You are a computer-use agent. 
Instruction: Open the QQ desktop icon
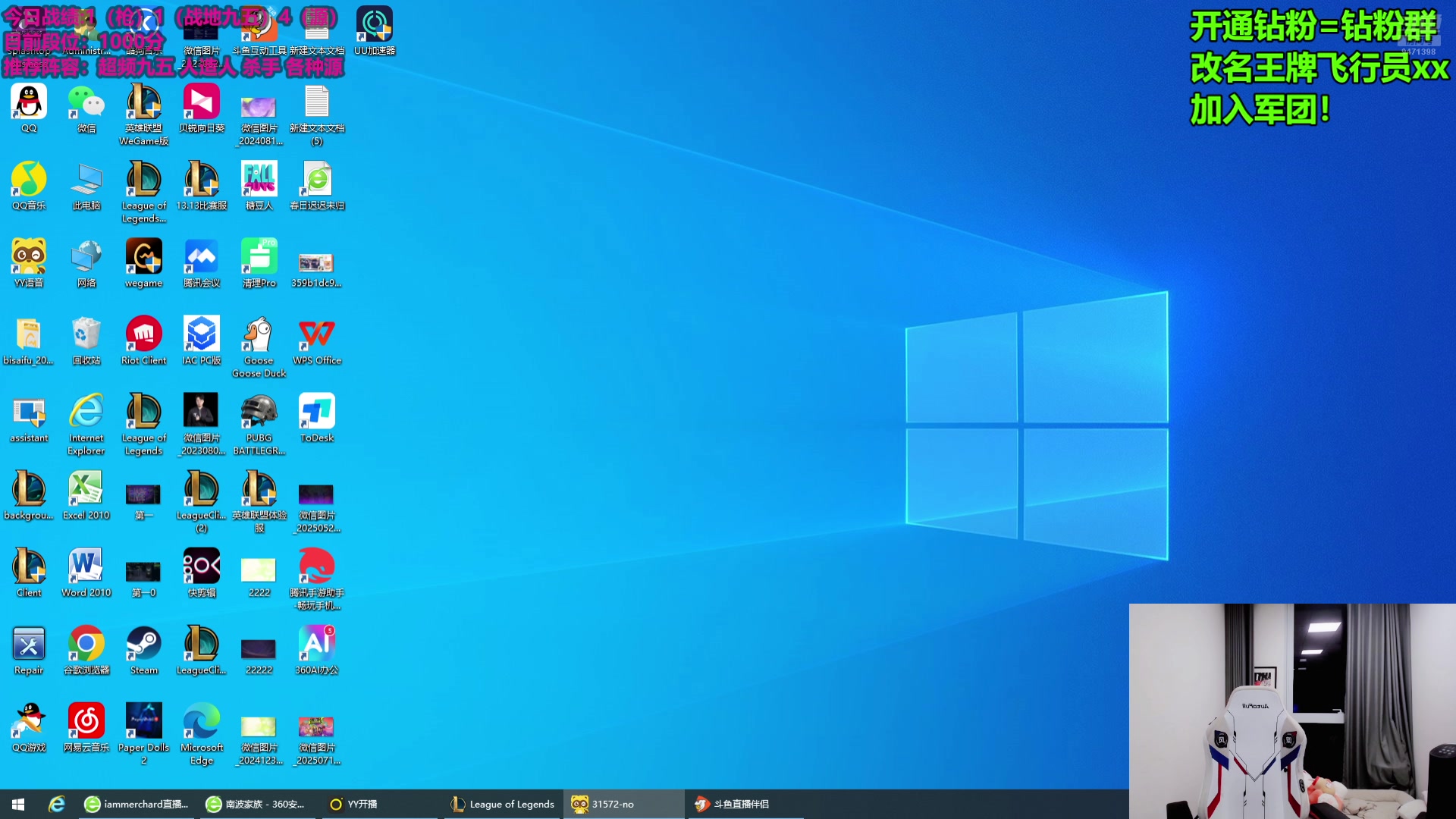(x=29, y=108)
